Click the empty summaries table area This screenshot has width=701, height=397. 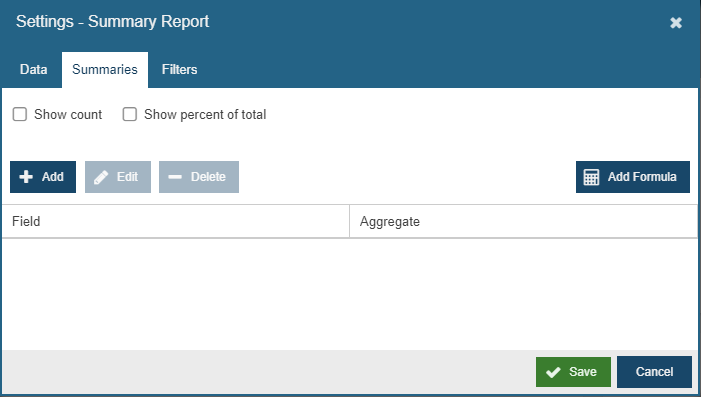point(350,294)
